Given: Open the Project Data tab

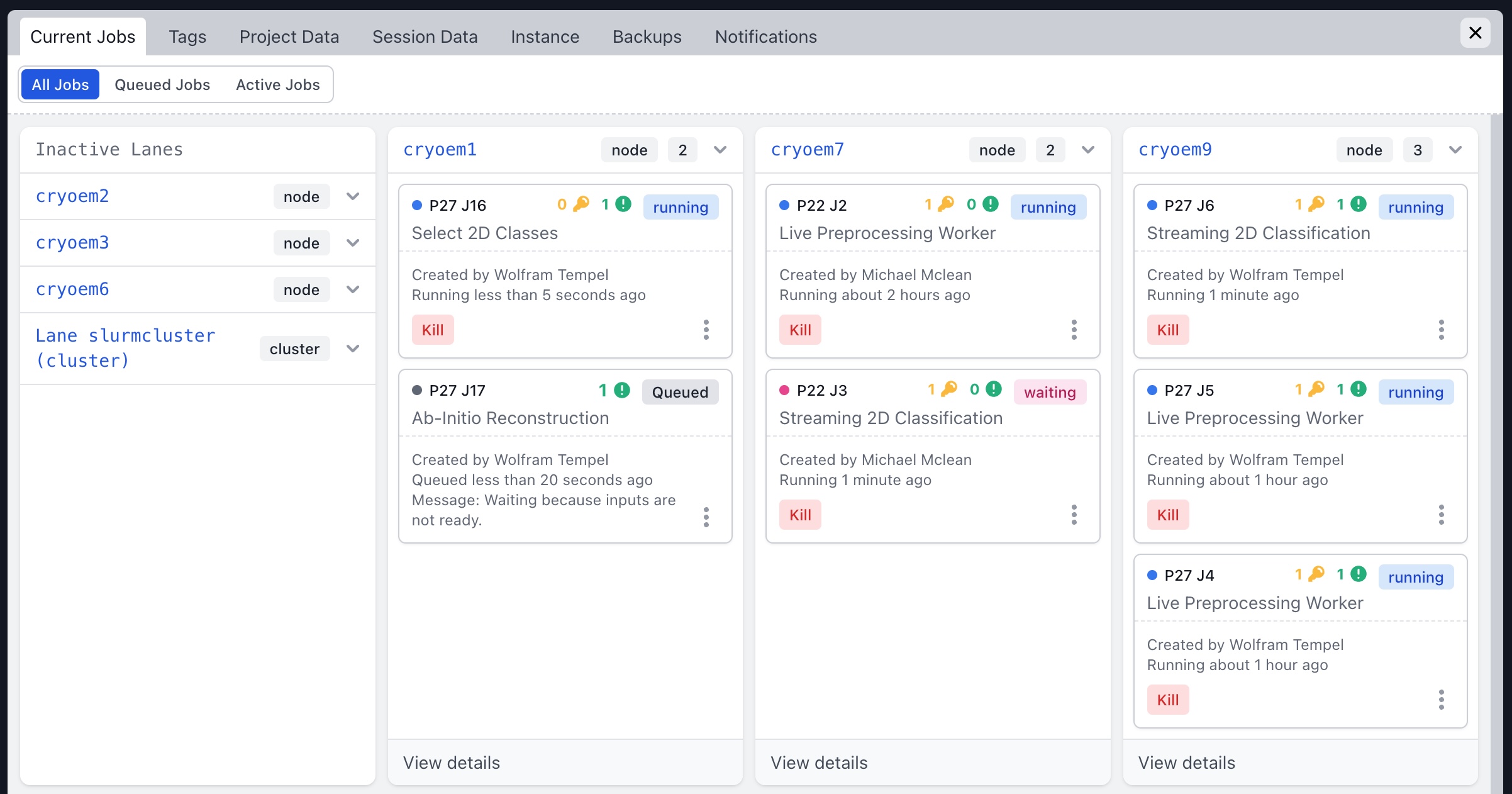Looking at the screenshot, I should point(289,36).
